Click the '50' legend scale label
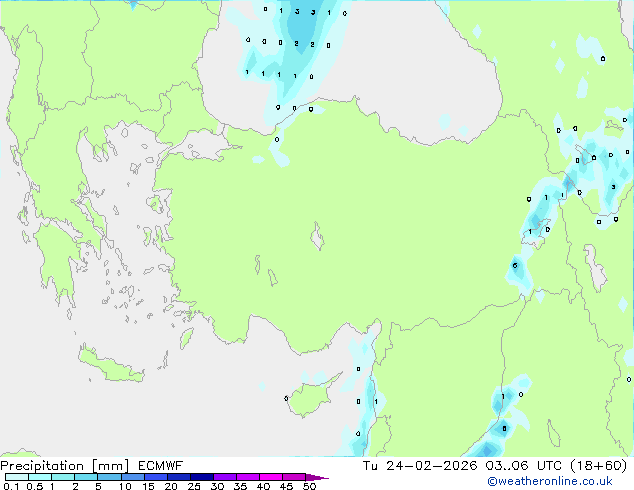634x490 pixels. [309, 486]
